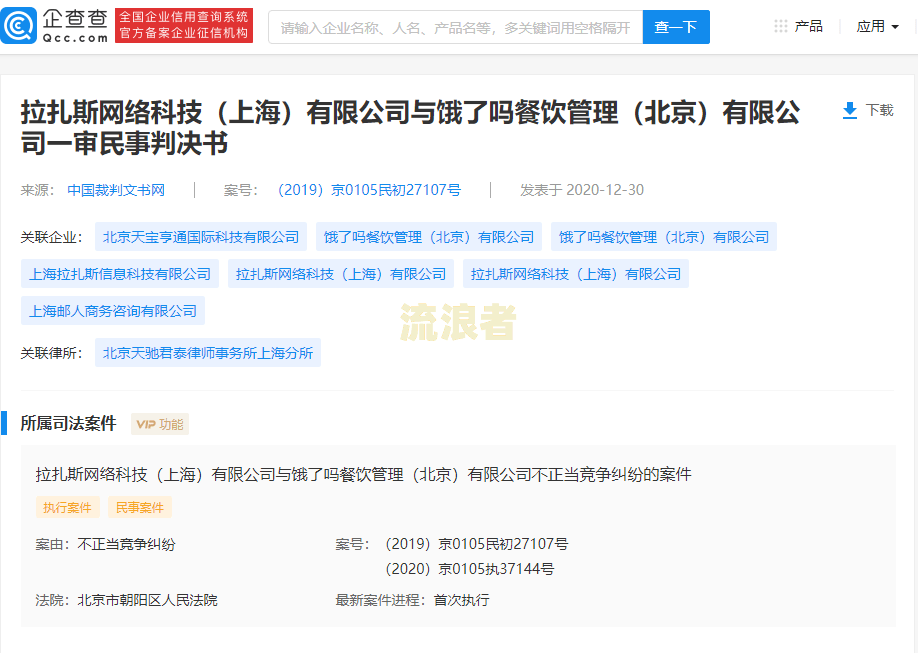The image size is (918, 653).
Task: Download the judgment via 下载 icon
Action: pyautogui.click(x=868, y=110)
